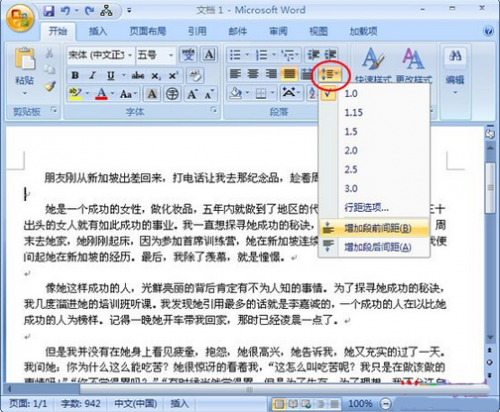Click the Justify alignment button
Screen dimensions: 500x412
(289, 74)
